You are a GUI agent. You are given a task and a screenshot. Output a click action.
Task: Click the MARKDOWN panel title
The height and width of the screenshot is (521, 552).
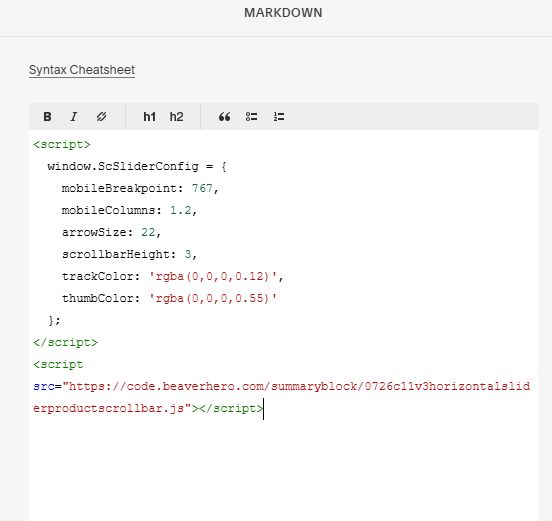pos(283,13)
